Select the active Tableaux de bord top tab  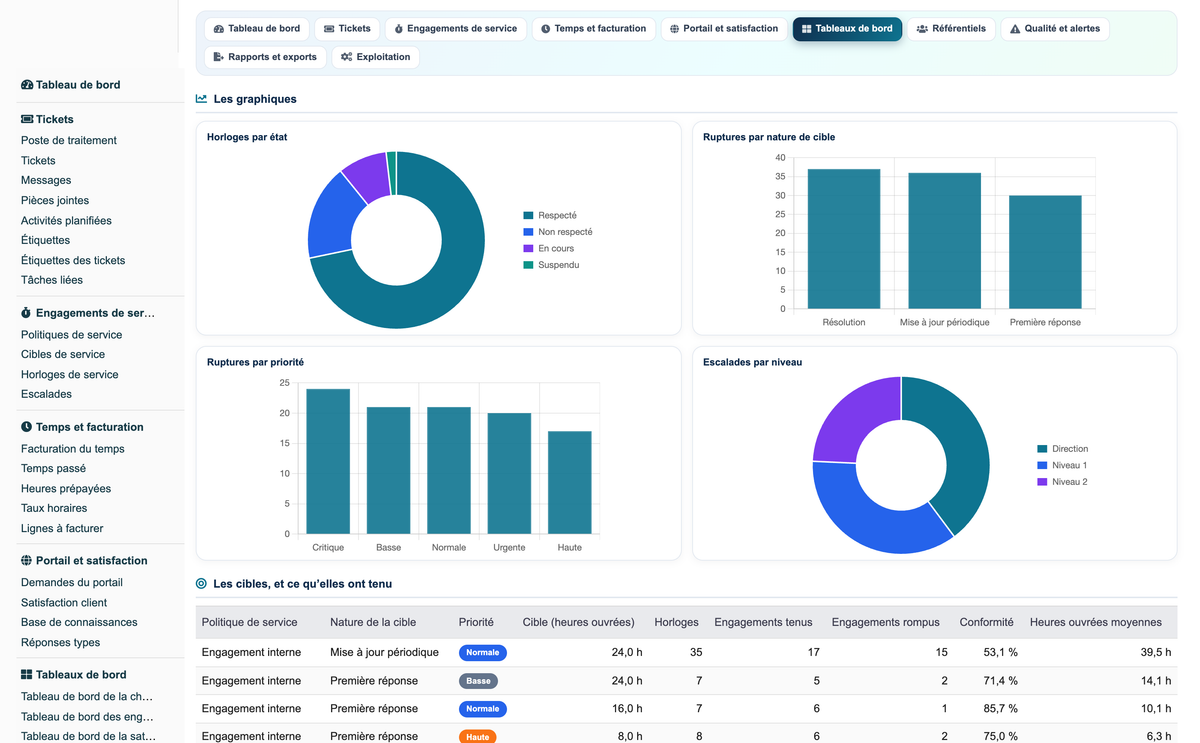coord(847,29)
